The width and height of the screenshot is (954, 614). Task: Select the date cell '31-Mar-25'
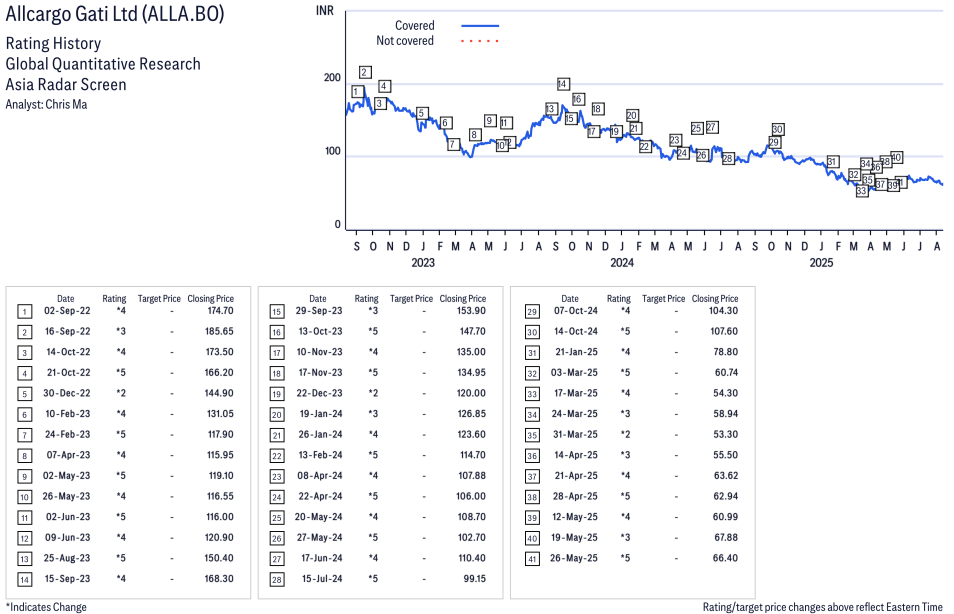point(575,434)
